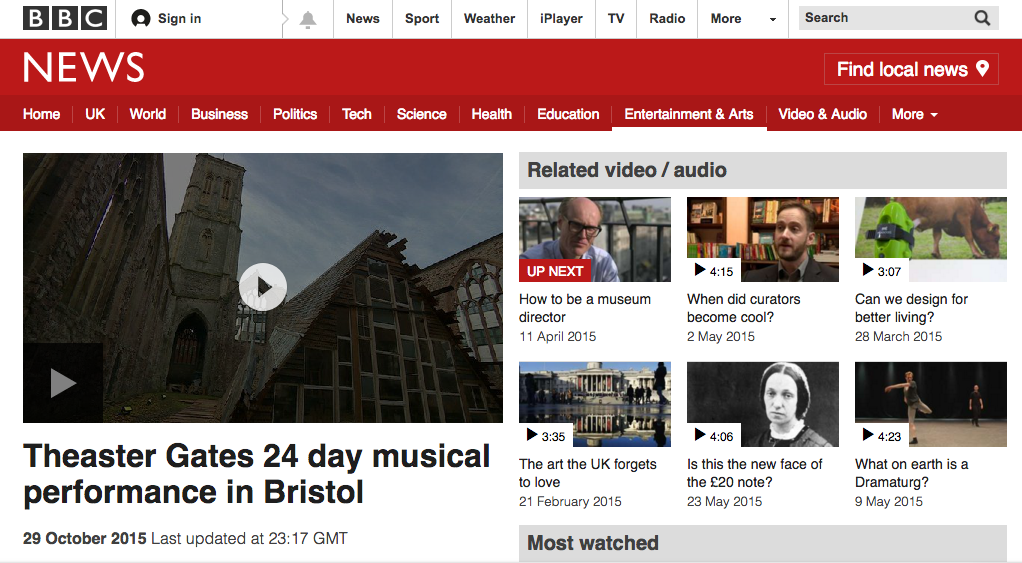Click the '11 April 2015' date
Viewport: 1022px width, 563px height.
pyautogui.click(x=558, y=337)
